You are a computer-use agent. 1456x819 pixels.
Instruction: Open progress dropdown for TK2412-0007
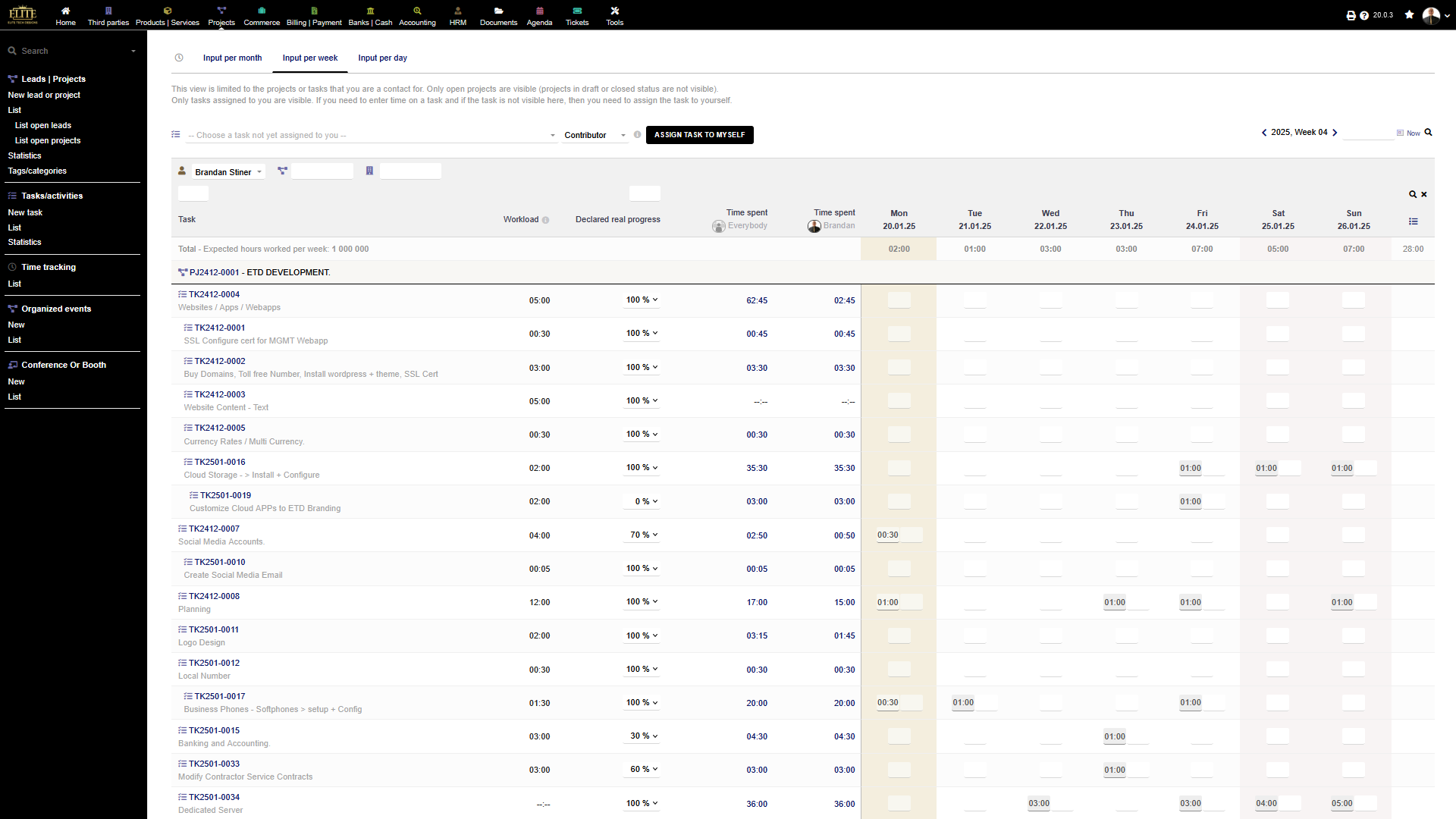(x=642, y=535)
